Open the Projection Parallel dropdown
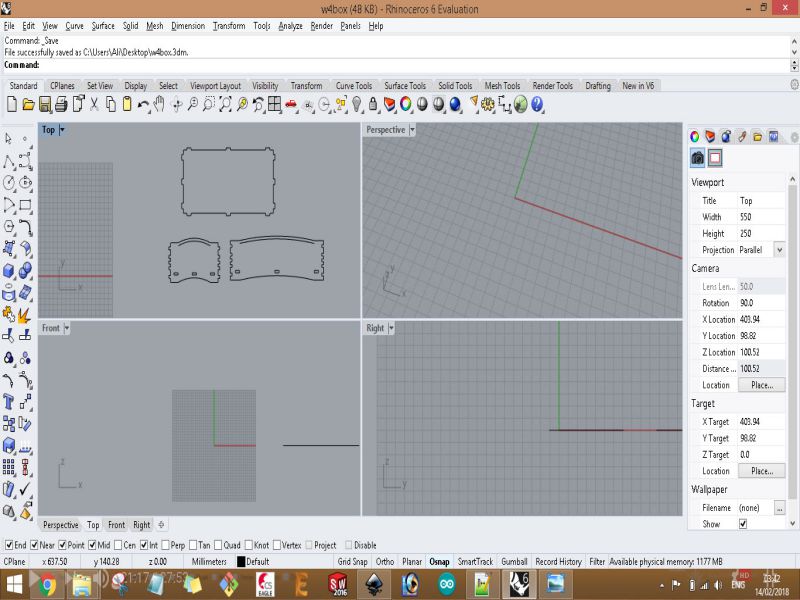 (x=780, y=250)
